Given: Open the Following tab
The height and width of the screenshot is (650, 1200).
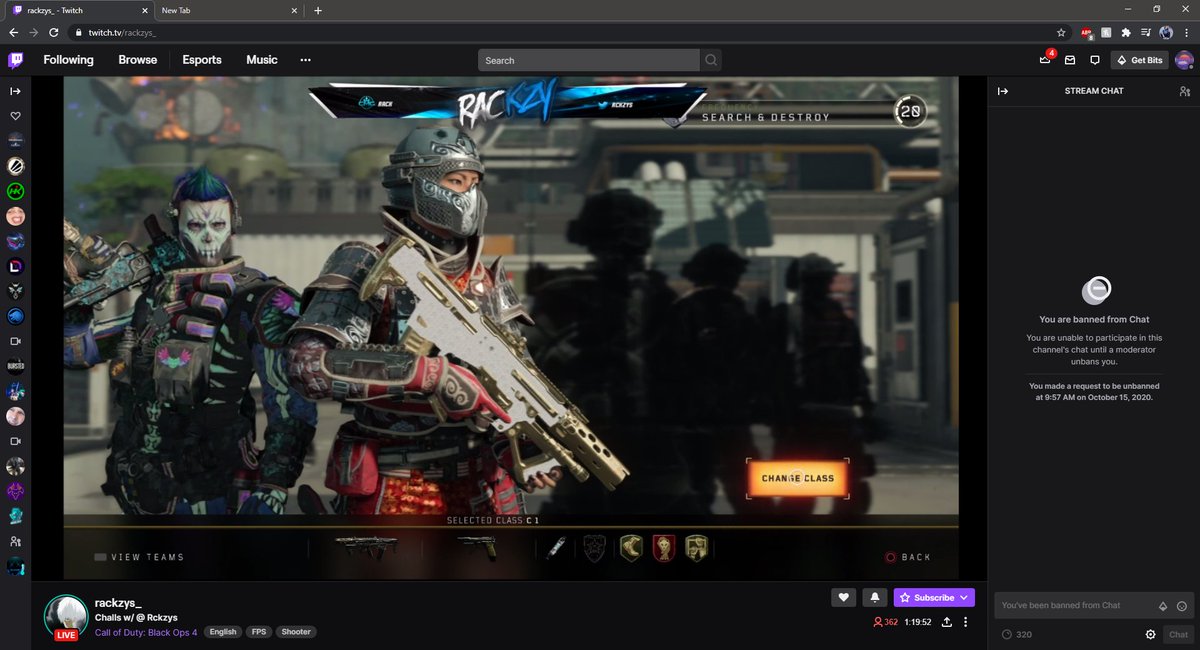Looking at the screenshot, I should pos(68,60).
